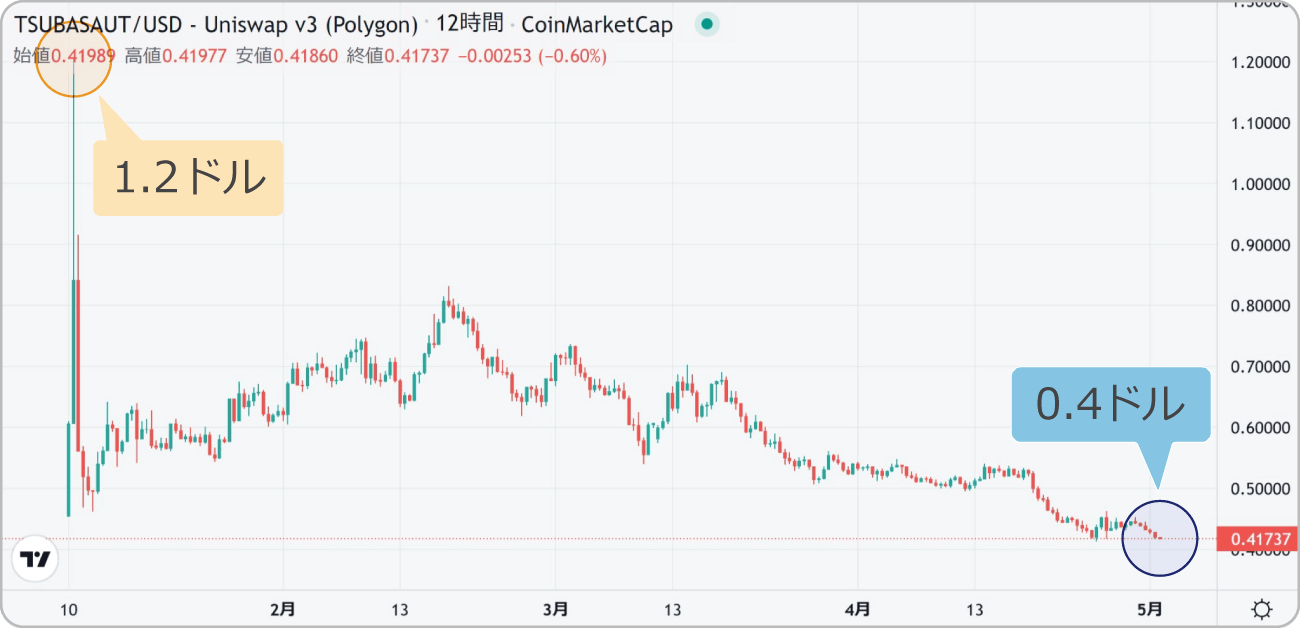Viewport: 1300px width, 628px height.
Task: Click the 0.70000 price axis label
Action: pyautogui.click(x=1261, y=367)
